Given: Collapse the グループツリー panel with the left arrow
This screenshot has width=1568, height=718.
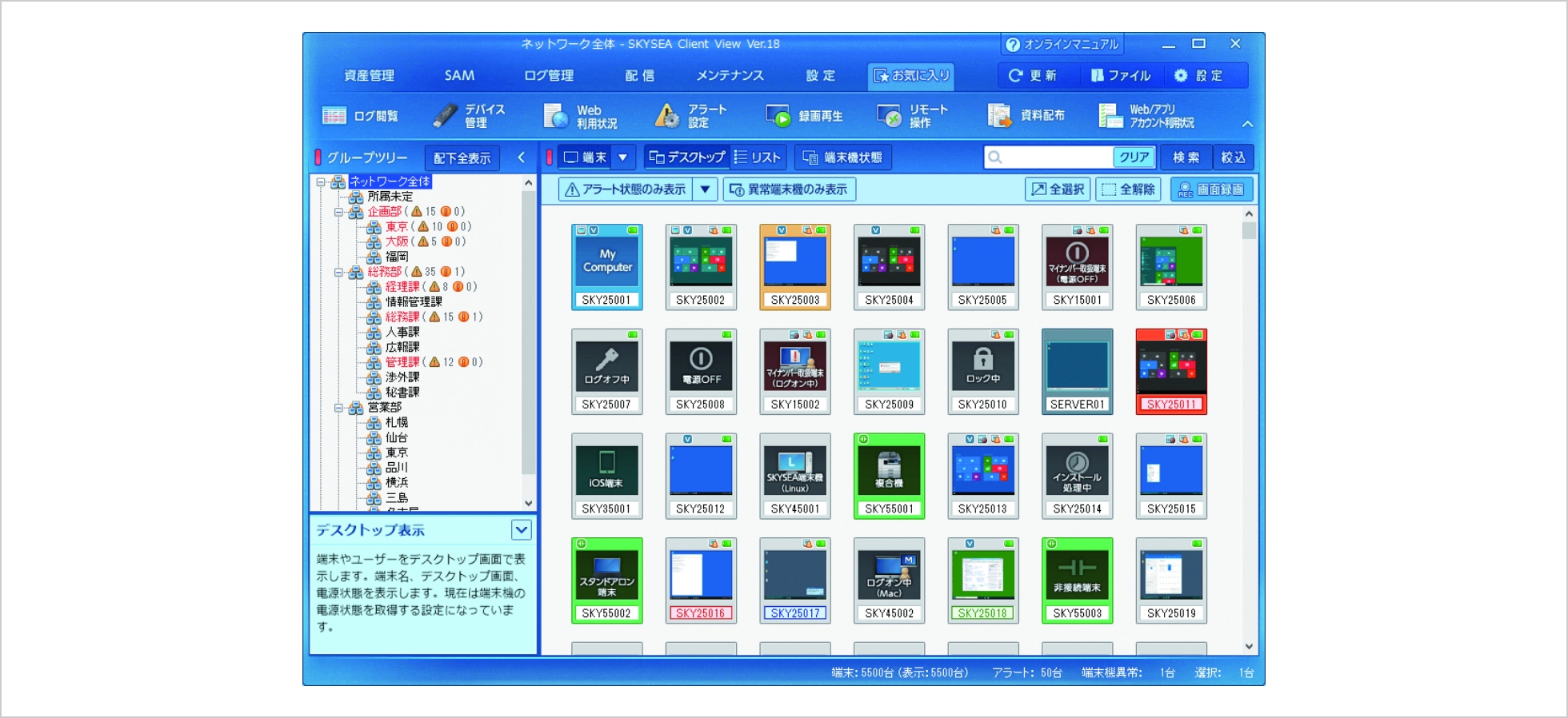Looking at the screenshot, I should click(x=521, y=158).
